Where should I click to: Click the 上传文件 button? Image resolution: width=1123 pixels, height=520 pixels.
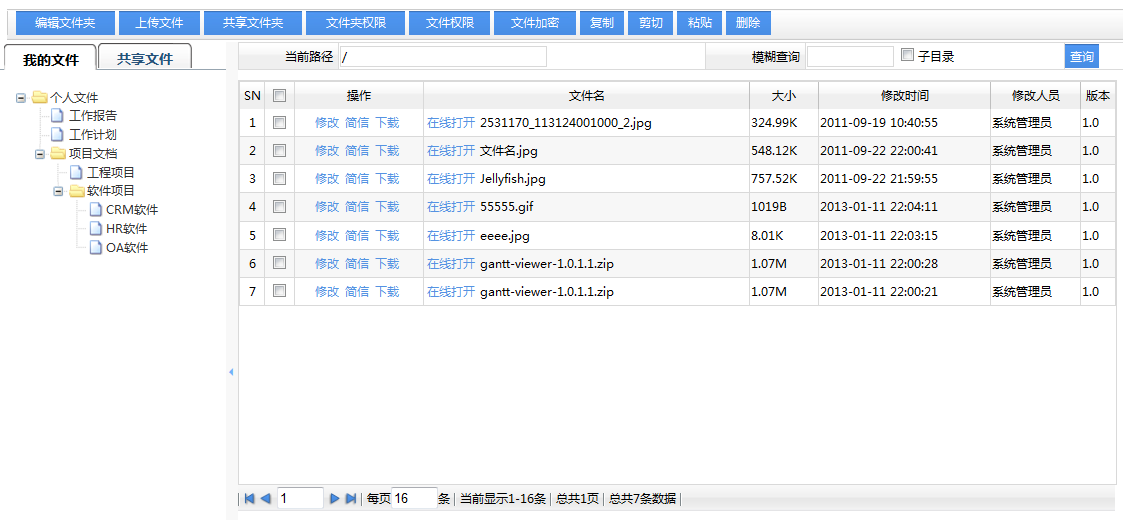[x=159, y=23]
